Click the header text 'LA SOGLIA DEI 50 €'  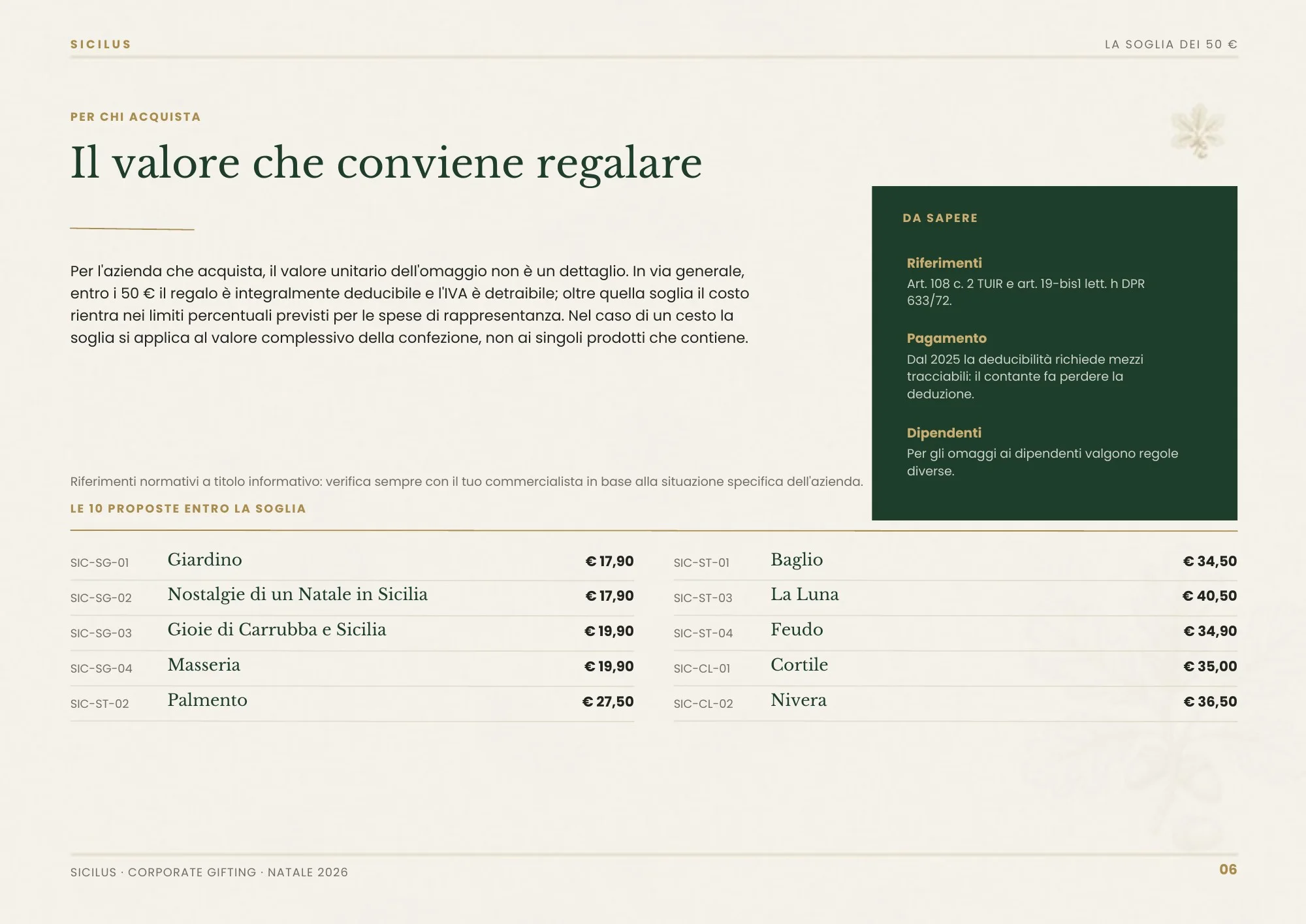coord(1171,44)
